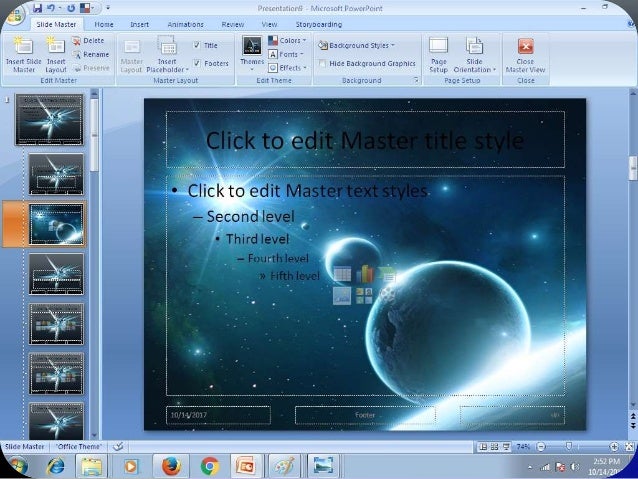The height and width of the screenshot is (479, 638).
Task: Switch to Slide Sorter view icon
Action: point(494,447)
